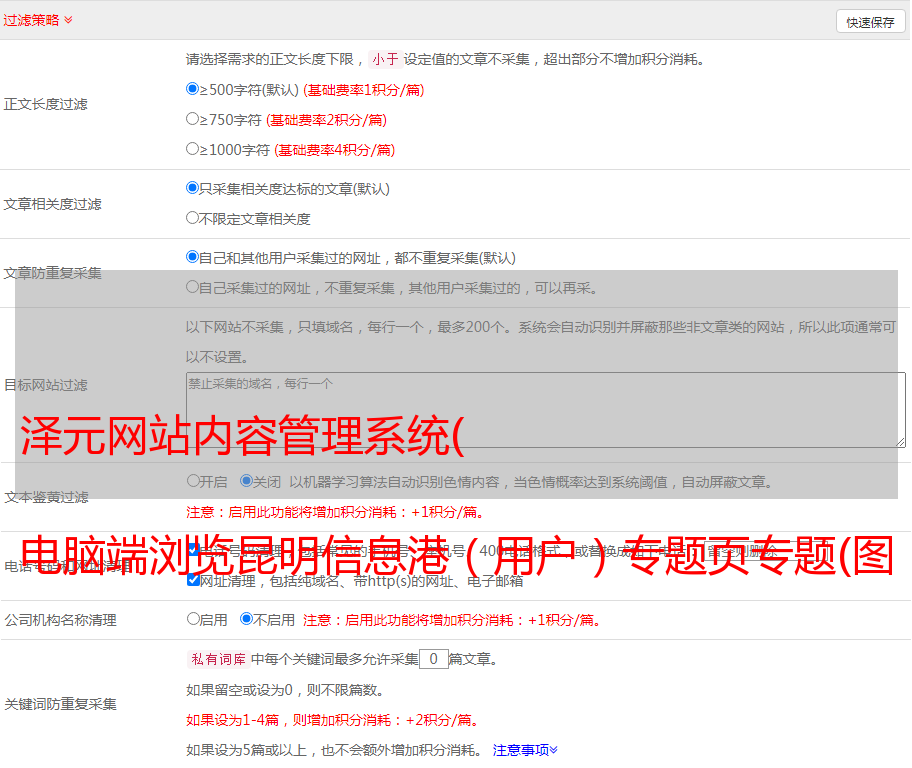
Task: Click the 快速保存 button
Action: point(870,22)
